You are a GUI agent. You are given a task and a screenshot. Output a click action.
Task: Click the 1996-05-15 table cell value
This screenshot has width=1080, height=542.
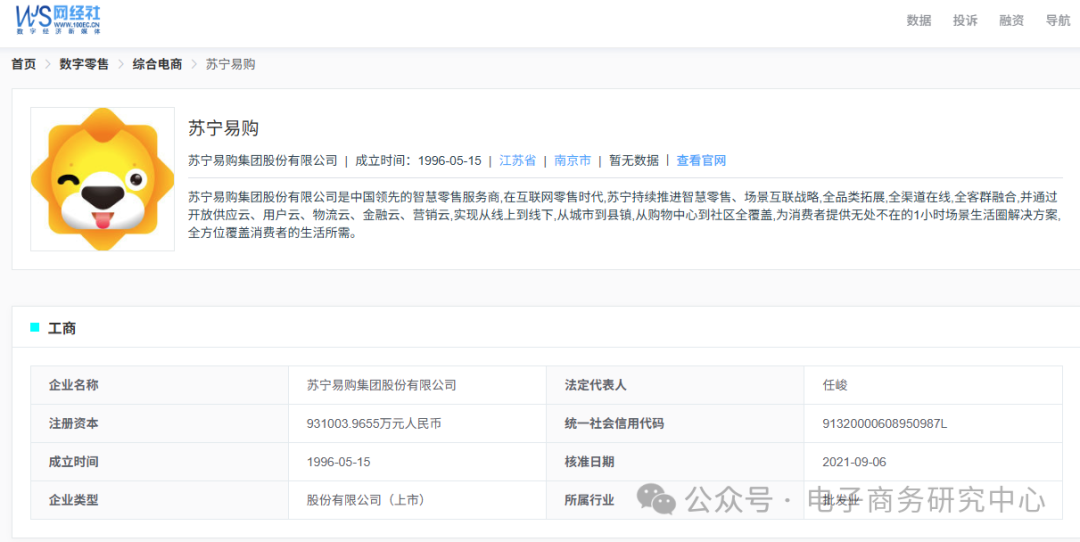click(x=338, y=462)
